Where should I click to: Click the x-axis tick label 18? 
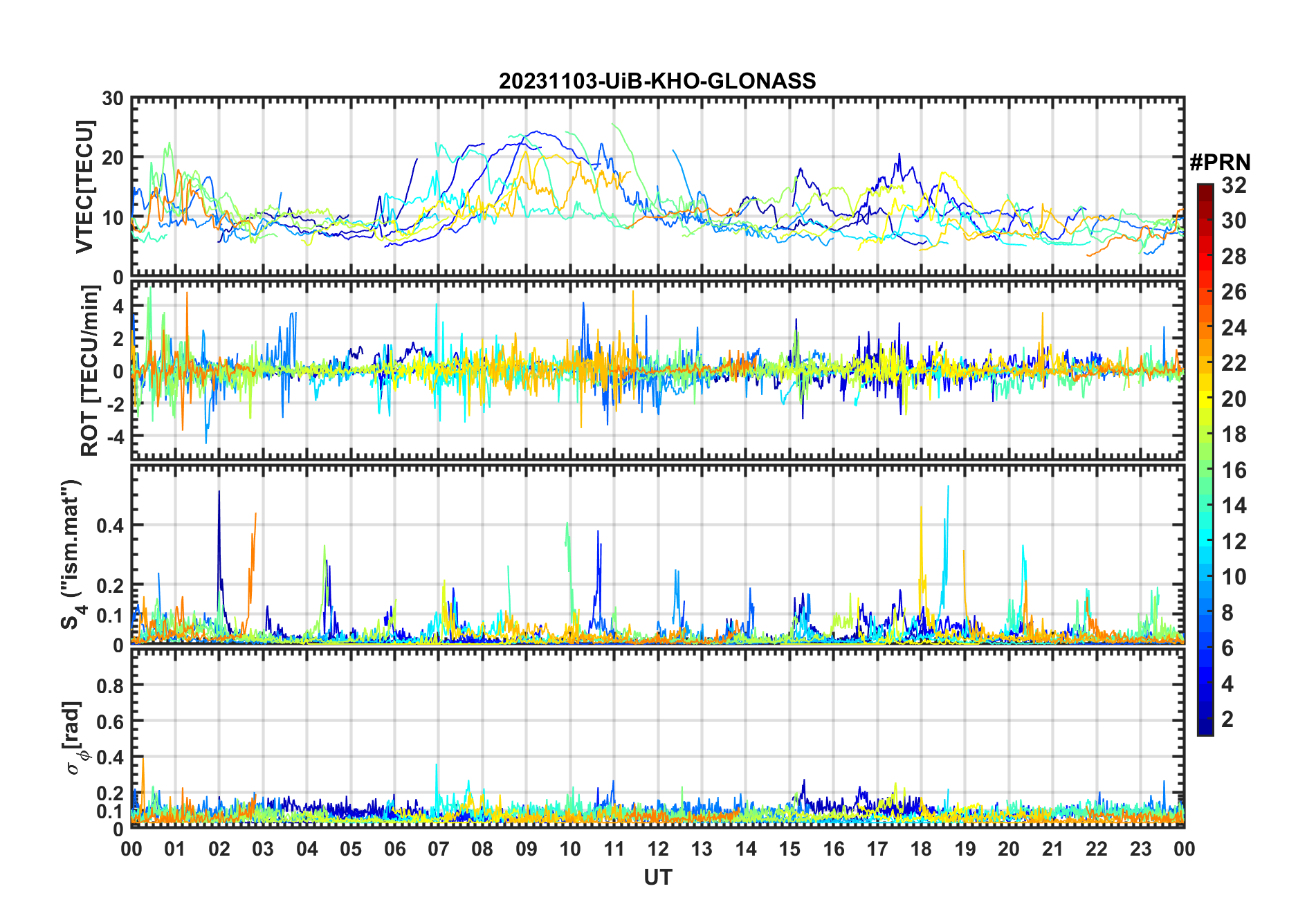[x=921, y=849]
